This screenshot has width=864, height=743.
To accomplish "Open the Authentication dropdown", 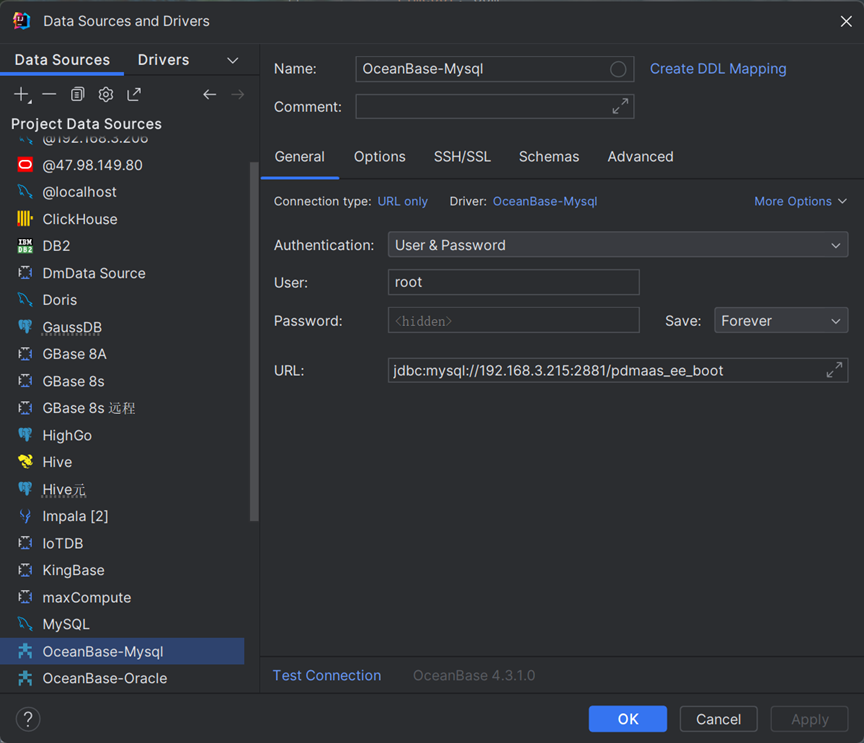I will [x=617, y=245].
